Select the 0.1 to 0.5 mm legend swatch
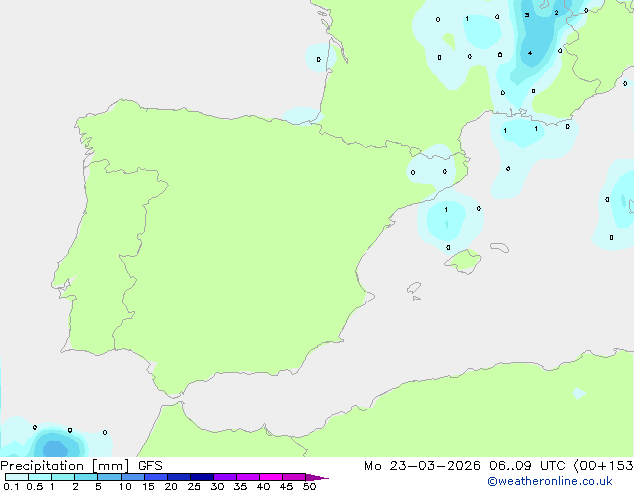The image size is (634, 490). [x=17, y=477]
